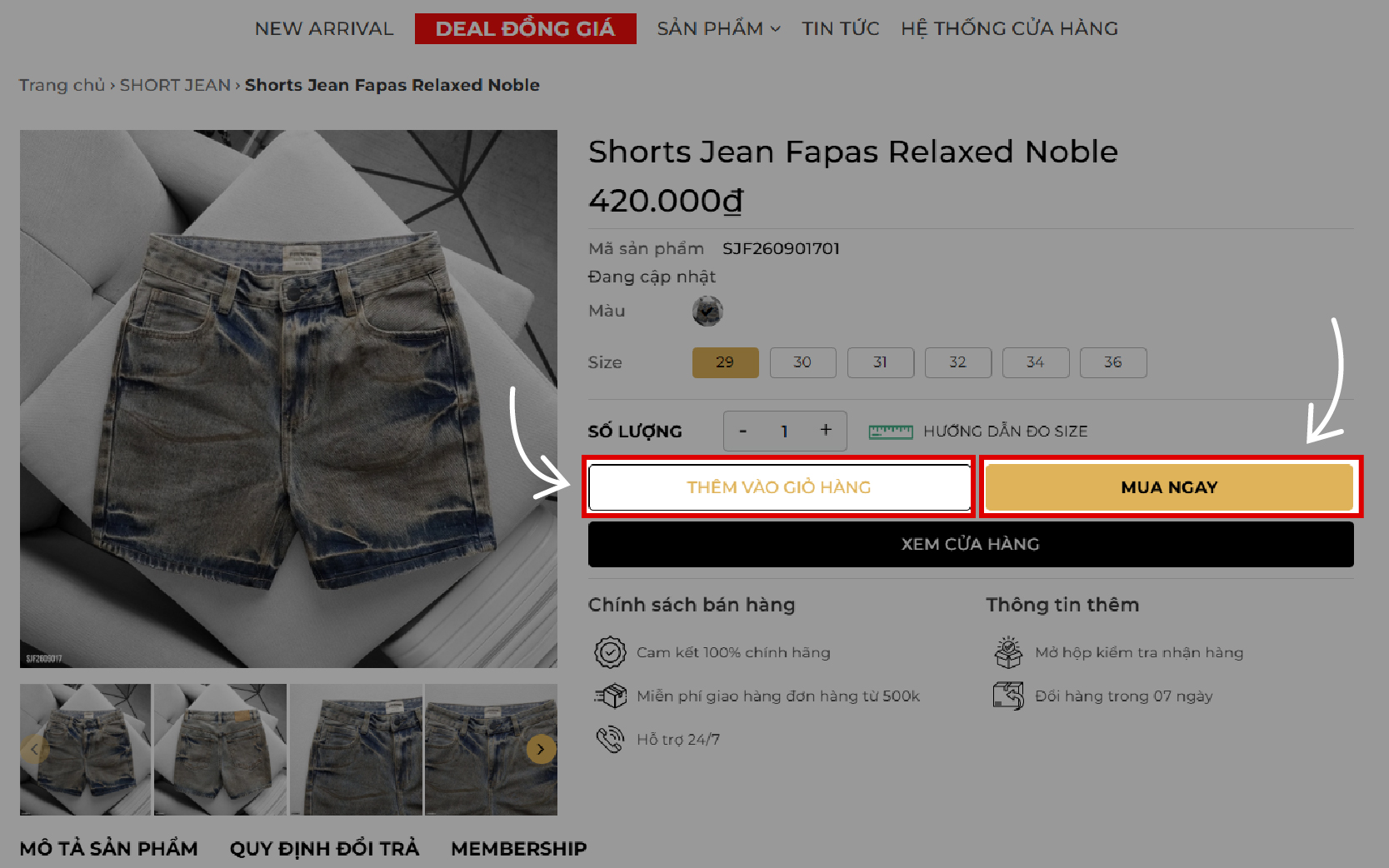Switch to QUY ĐỊNH ĐỔI TRẢ tab
The width and height of the screenshot is (1389, 868).
tap(325, 849)
